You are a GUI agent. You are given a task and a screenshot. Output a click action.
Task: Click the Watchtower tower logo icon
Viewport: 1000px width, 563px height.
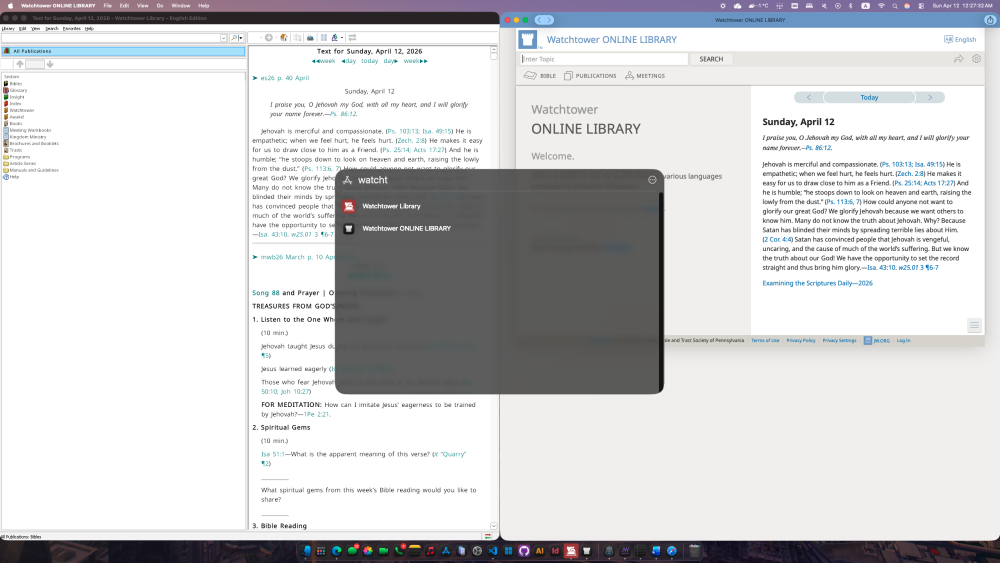tap(528, 39)
